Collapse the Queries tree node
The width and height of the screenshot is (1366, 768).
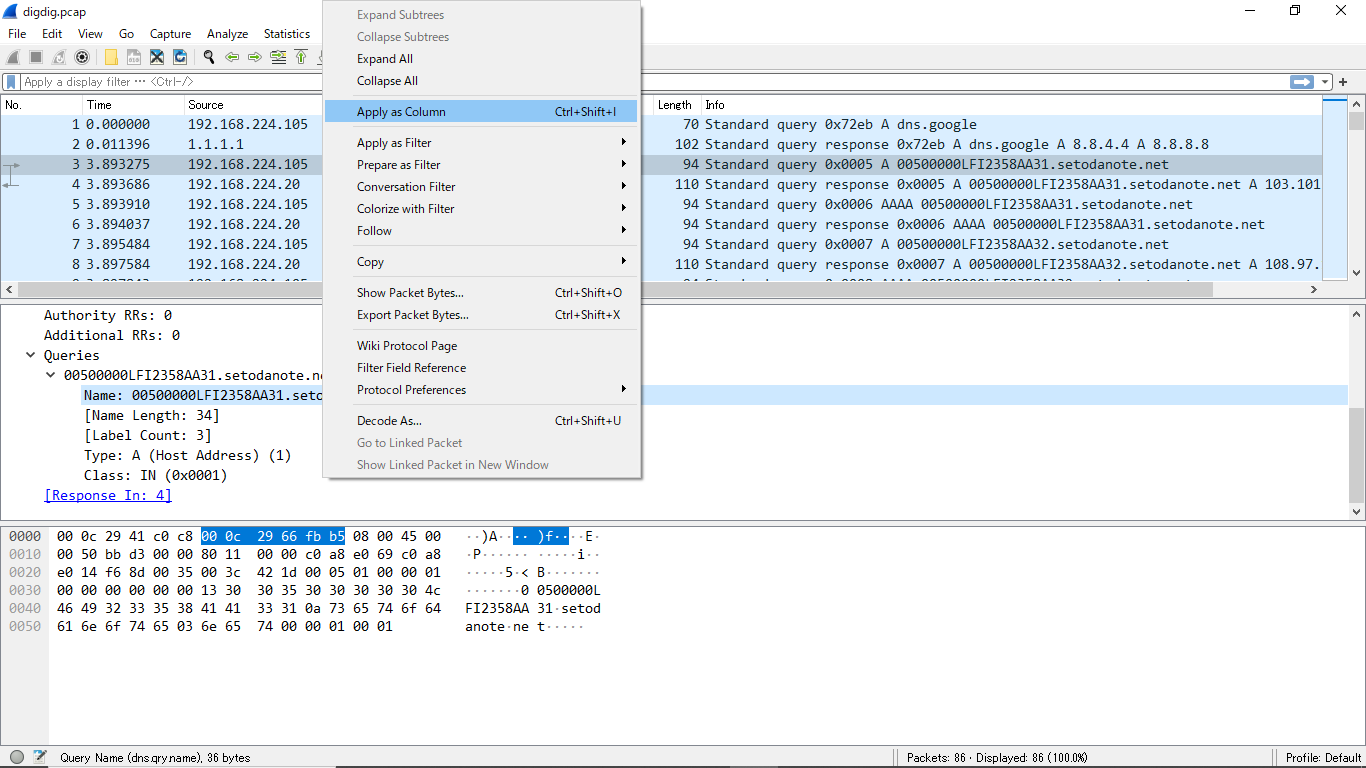tap(31, 355)
